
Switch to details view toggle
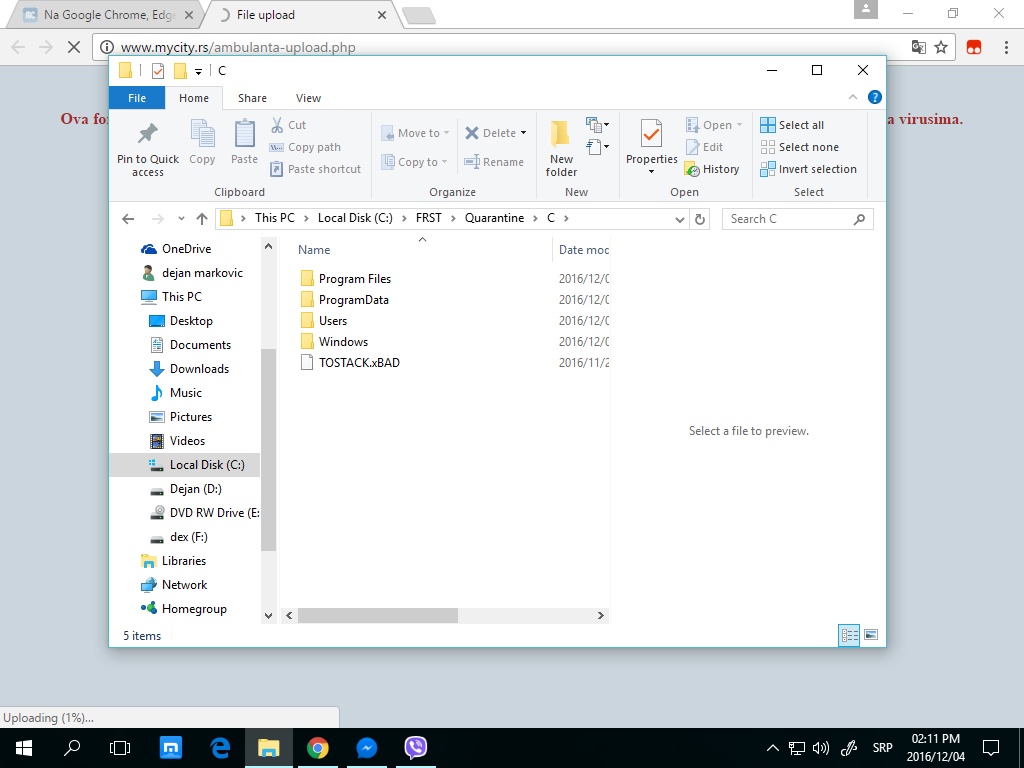click(x=849, y=635)
